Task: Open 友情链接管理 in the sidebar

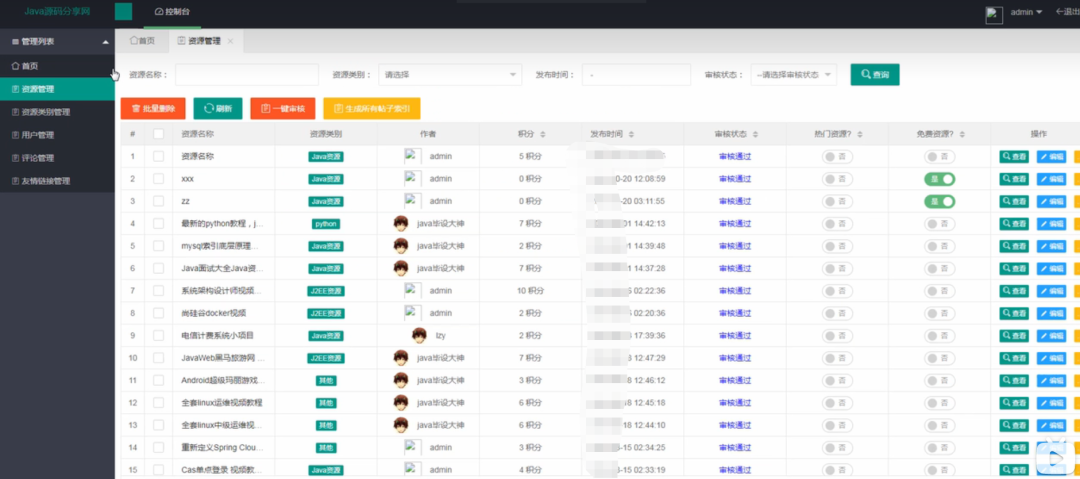Action: pyautogui.click(x=57, y=181)
